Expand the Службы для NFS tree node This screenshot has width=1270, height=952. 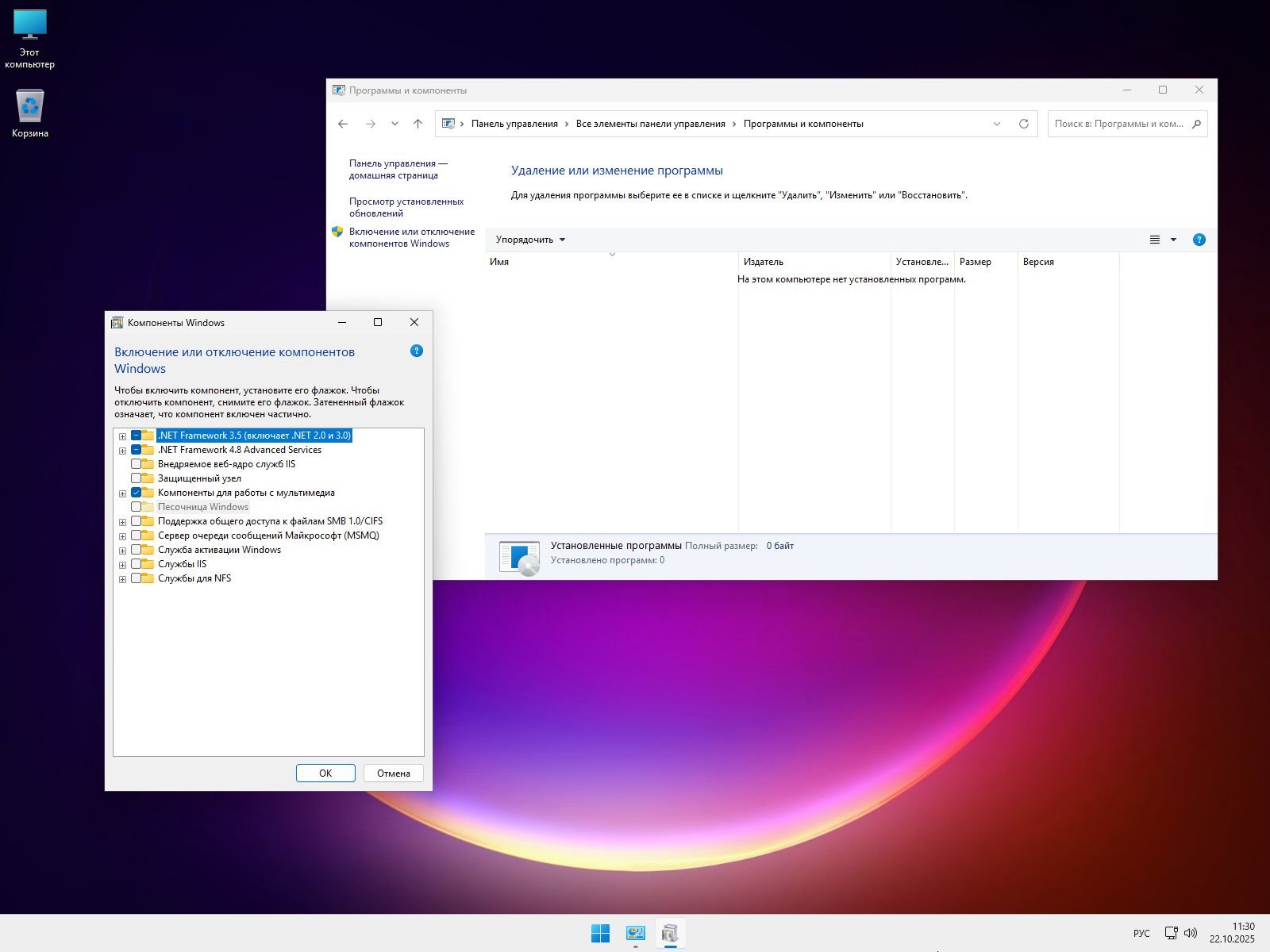122,579
